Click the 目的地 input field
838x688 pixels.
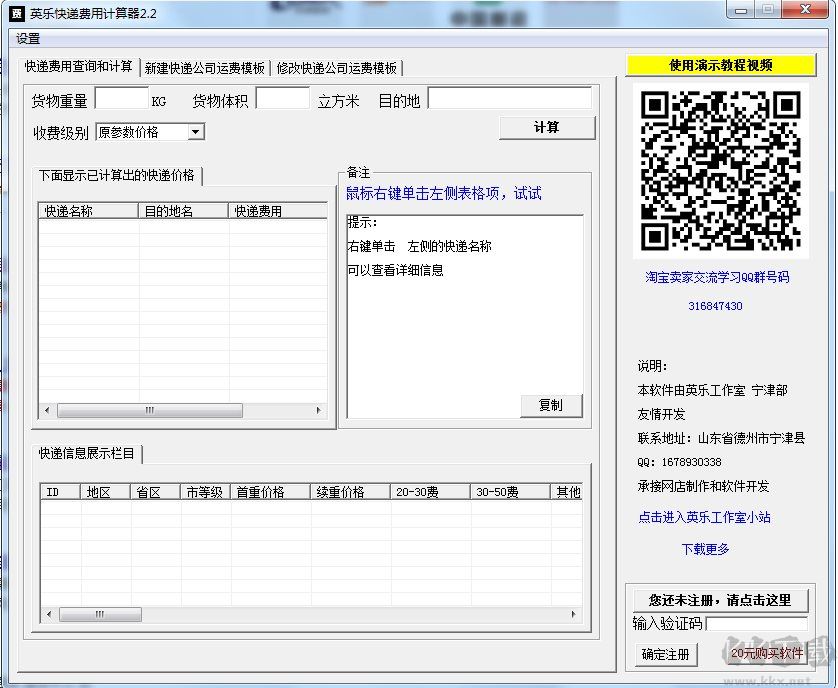tap(510, 100)
